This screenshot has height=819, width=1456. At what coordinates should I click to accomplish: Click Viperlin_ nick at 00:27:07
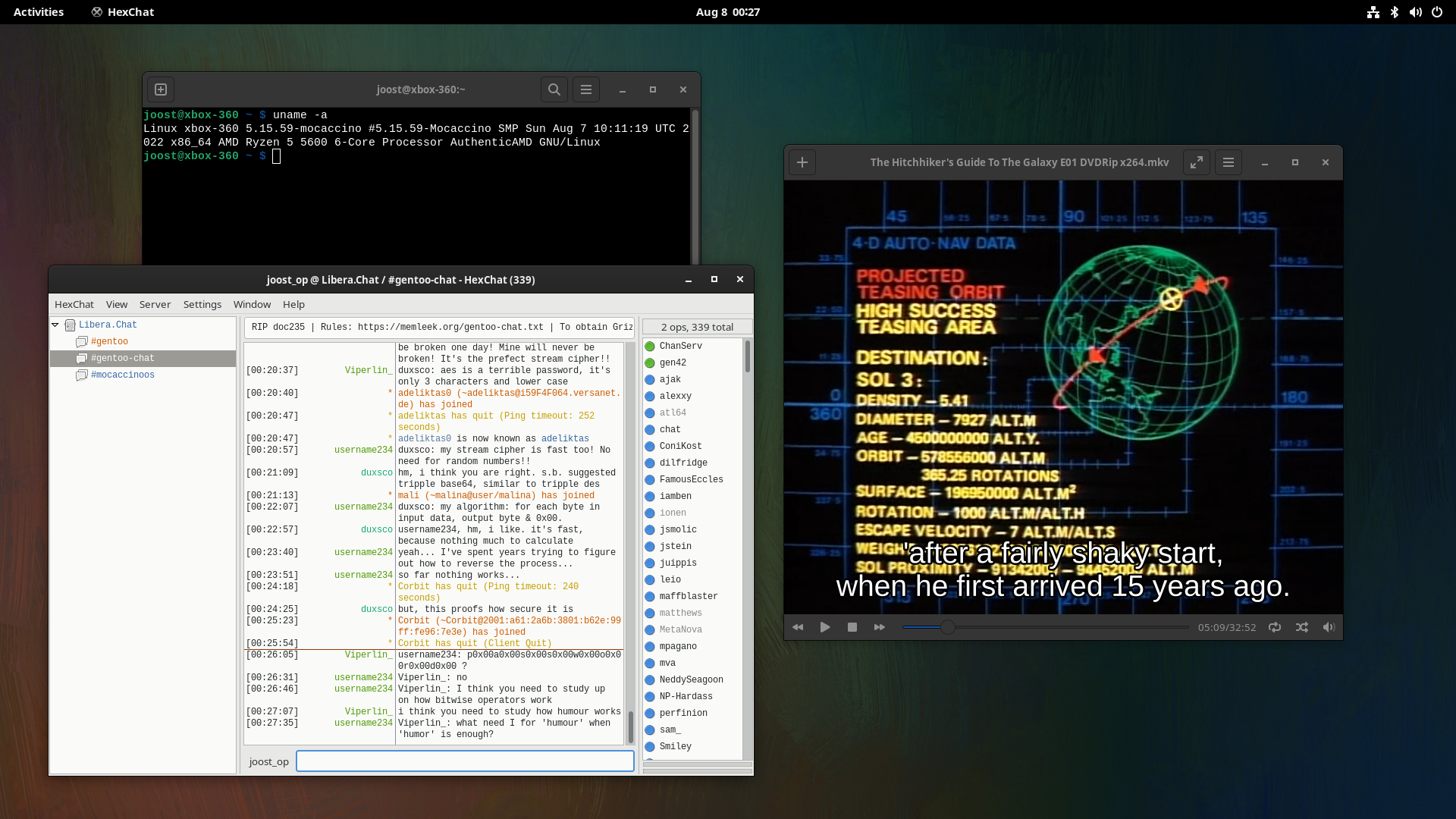369,711
